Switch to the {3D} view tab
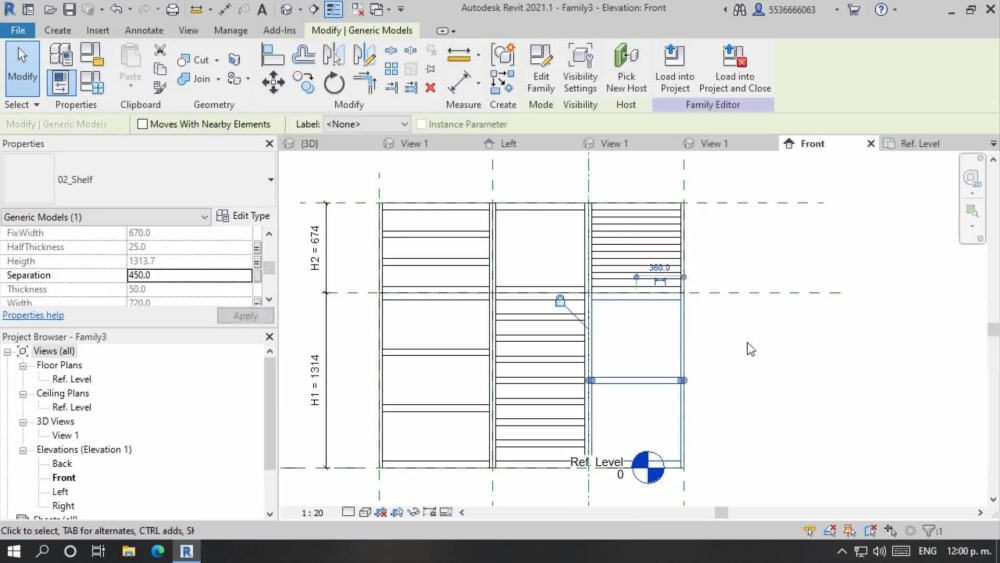This screenshot has height=563, width=1000. point(309,143)
